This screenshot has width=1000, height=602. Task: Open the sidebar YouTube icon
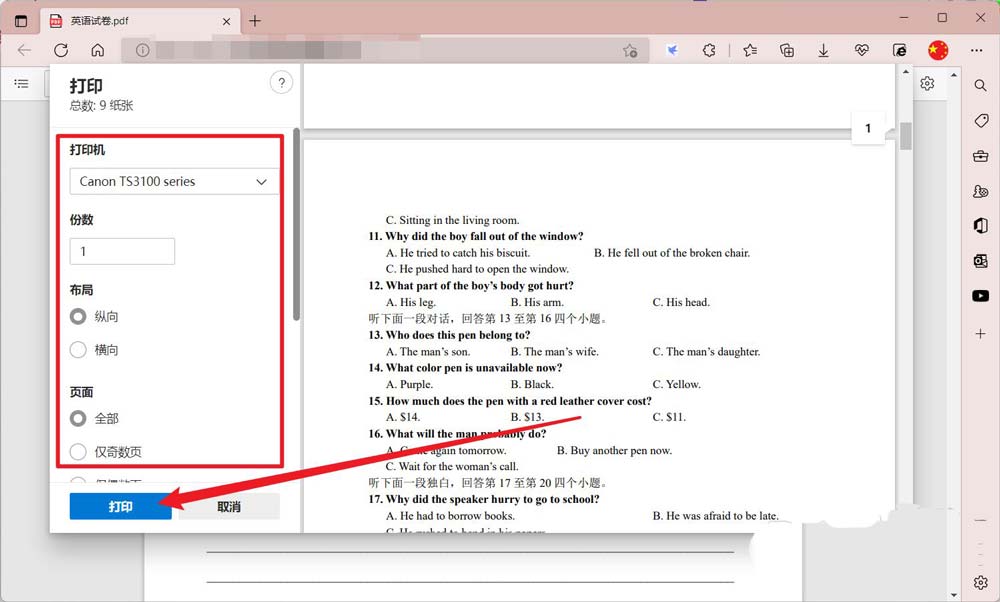tap(981, 296)
